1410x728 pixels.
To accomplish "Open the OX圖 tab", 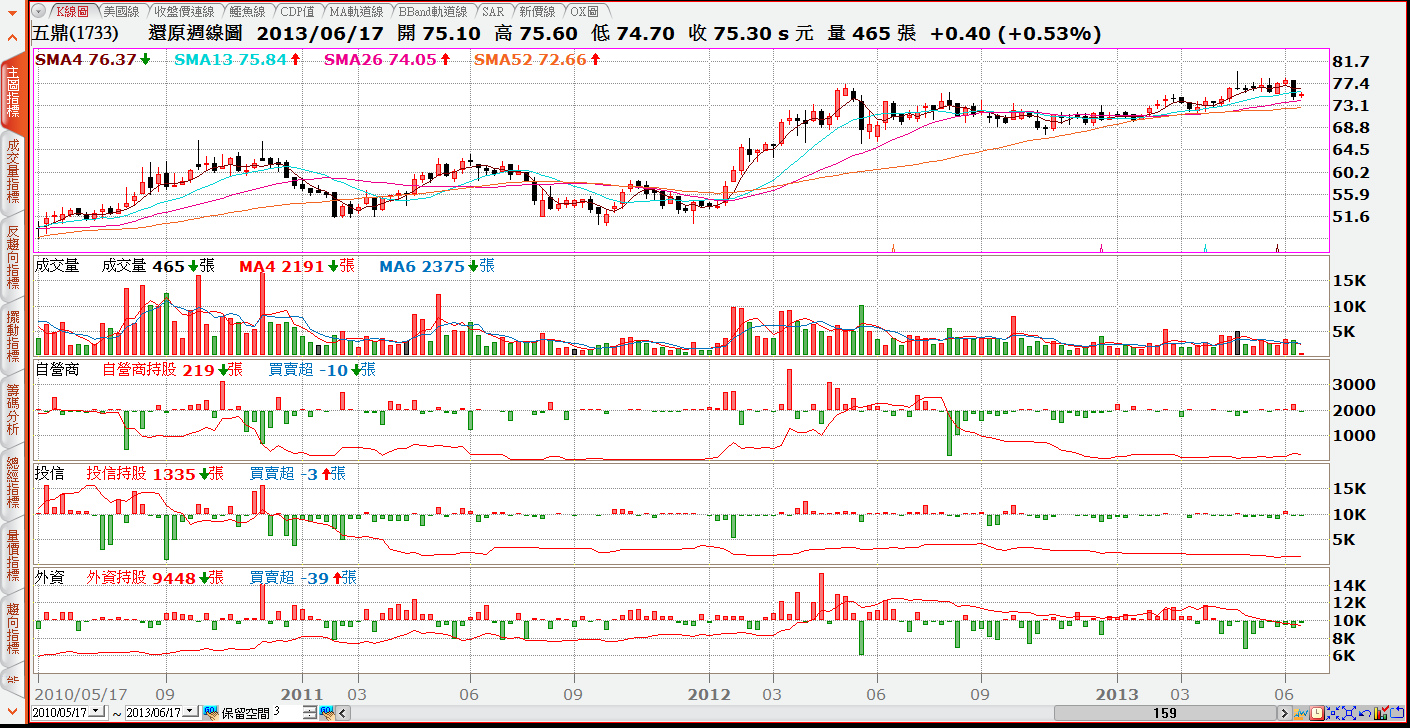I will (x=584, y=11).
